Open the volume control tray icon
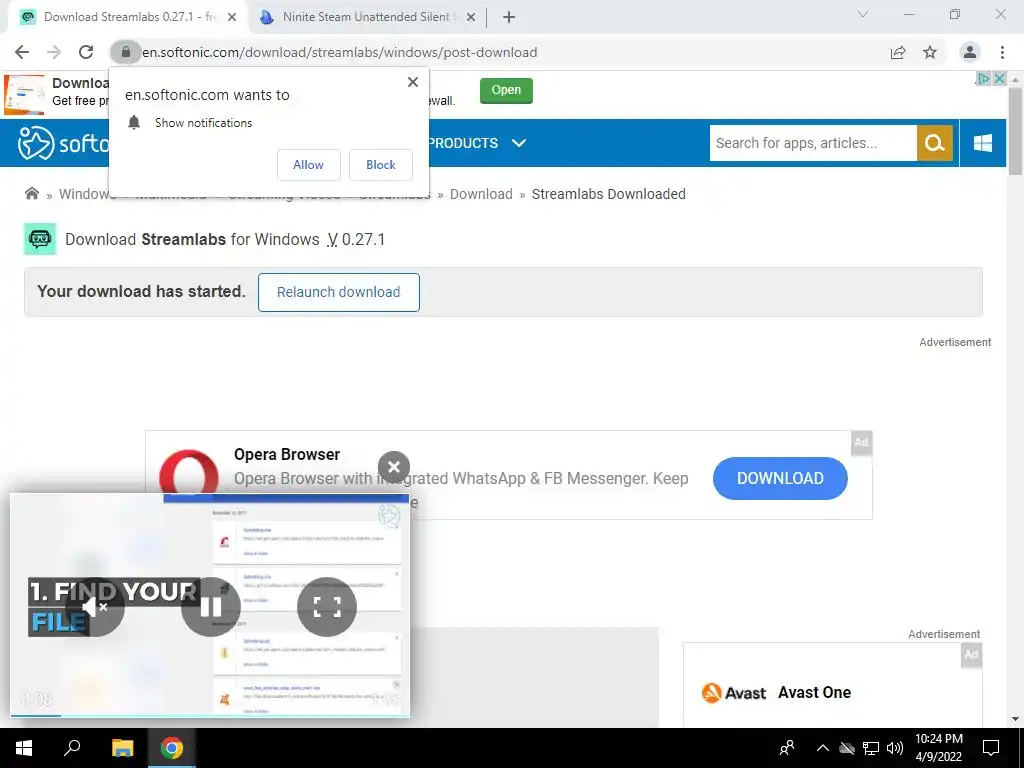The image size is (1024, 768). [x=895, y=748]
